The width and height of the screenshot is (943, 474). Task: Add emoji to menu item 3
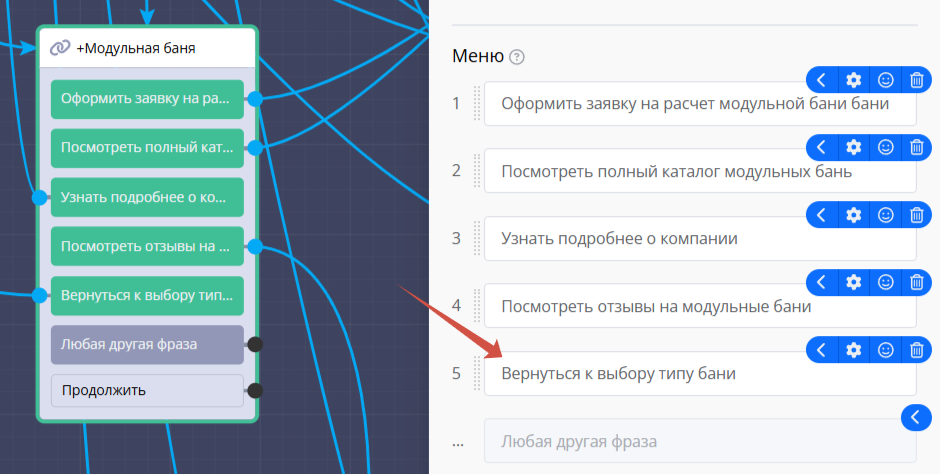(x=885, y=215)
